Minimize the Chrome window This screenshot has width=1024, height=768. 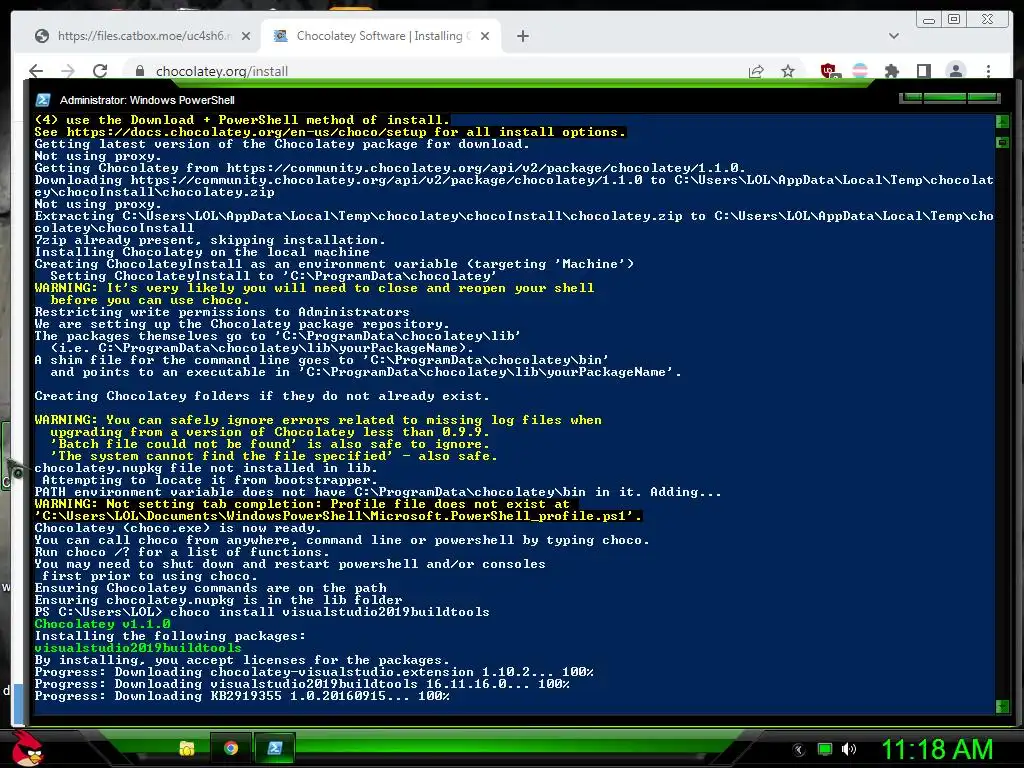[929, 19]
